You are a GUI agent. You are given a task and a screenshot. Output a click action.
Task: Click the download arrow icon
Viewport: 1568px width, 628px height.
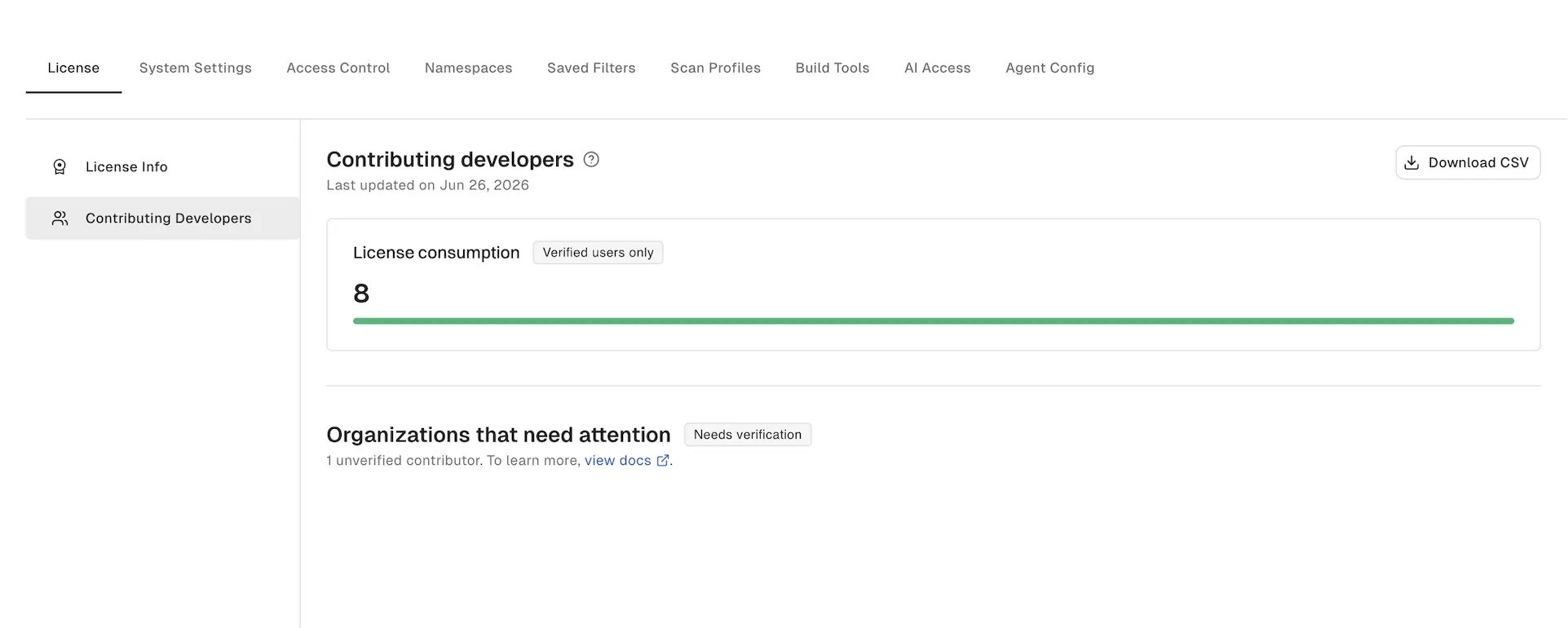pyautogui.click(x=1411, y=162)
